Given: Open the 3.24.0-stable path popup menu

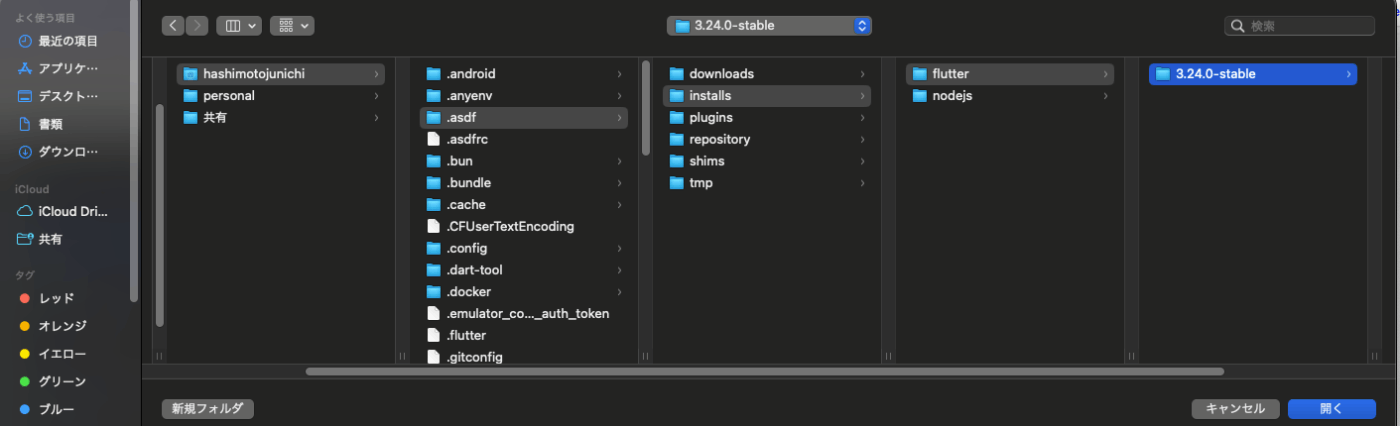Looking at the screenshot, I should click(x=769, y=26).
